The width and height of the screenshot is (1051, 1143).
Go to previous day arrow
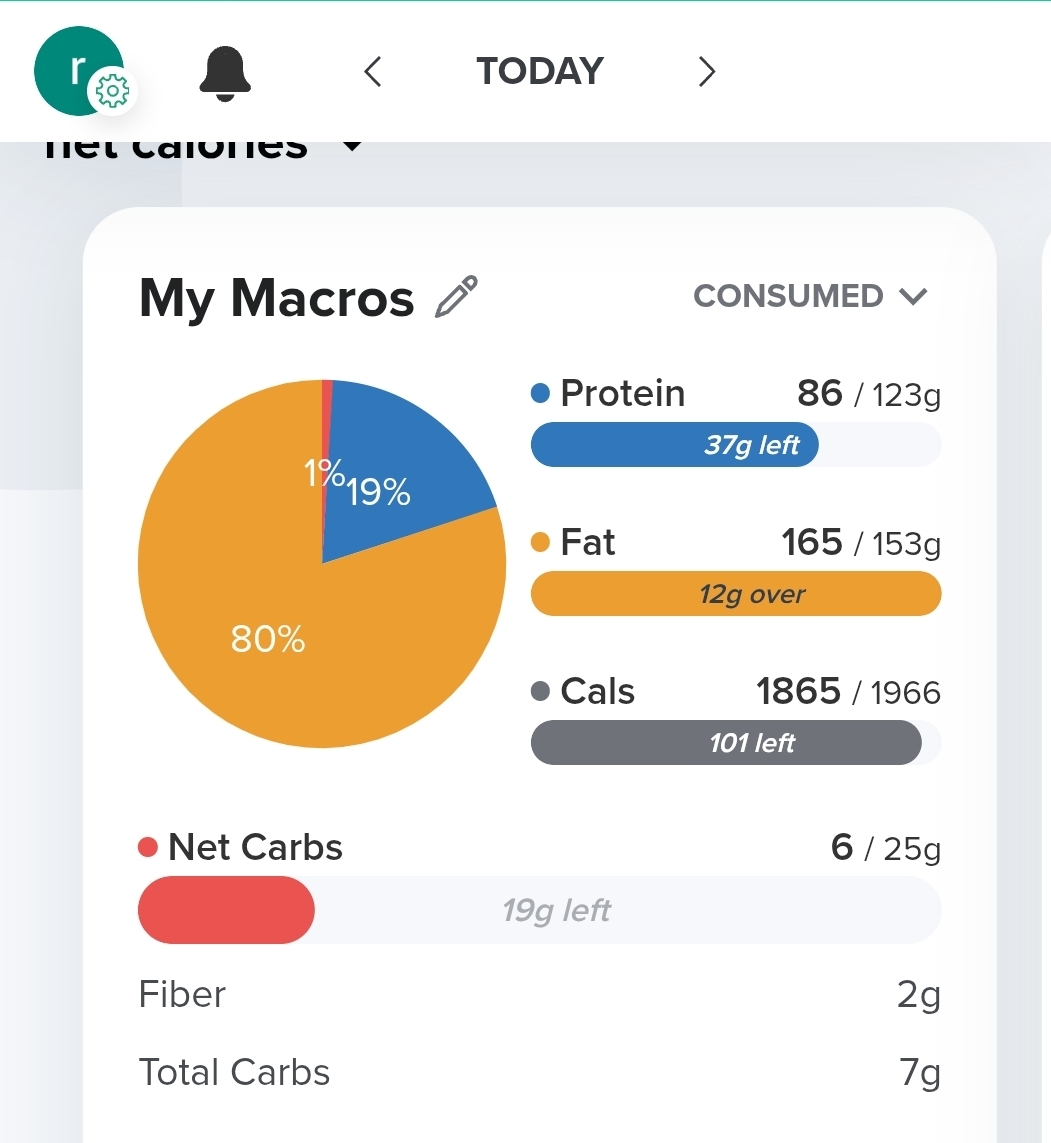click(x=373, y=72)
